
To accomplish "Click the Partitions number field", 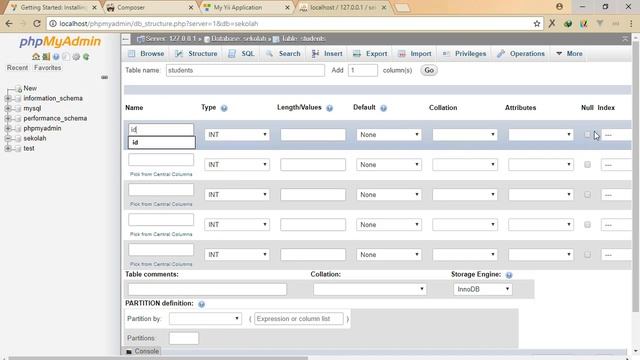I will click(184, 338).
